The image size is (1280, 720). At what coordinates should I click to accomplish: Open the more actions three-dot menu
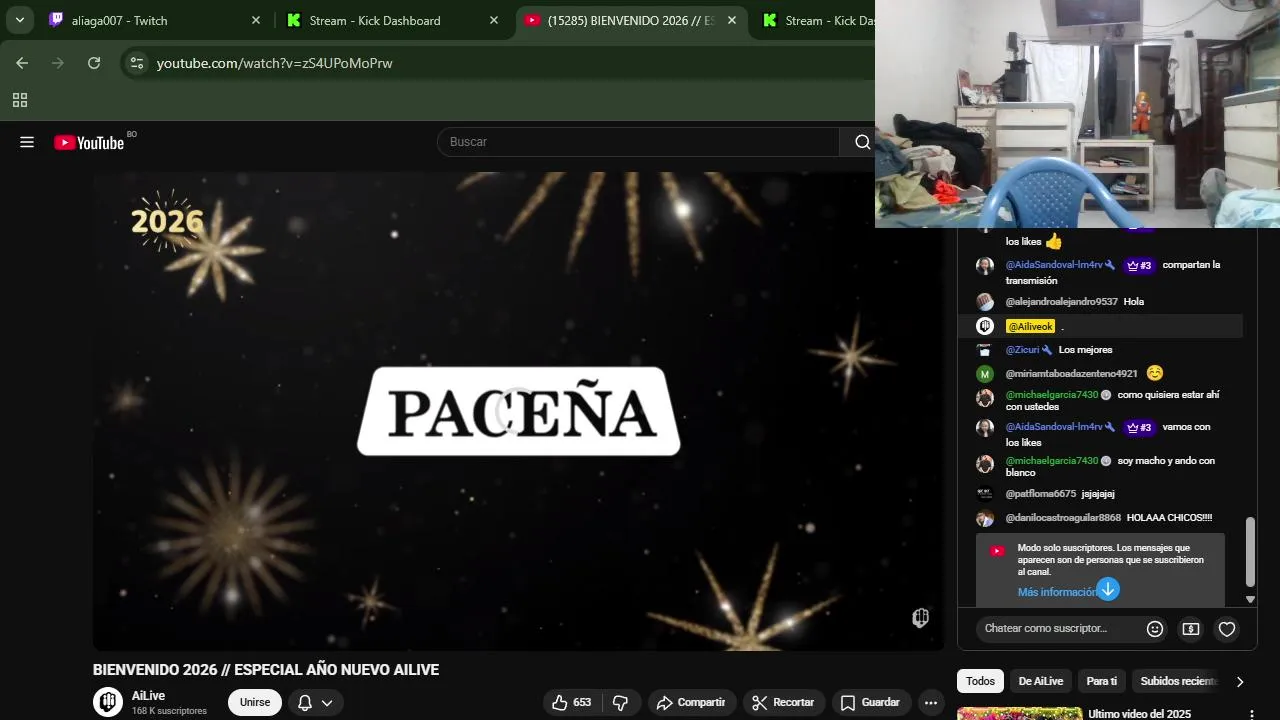[x=931, y=702]
